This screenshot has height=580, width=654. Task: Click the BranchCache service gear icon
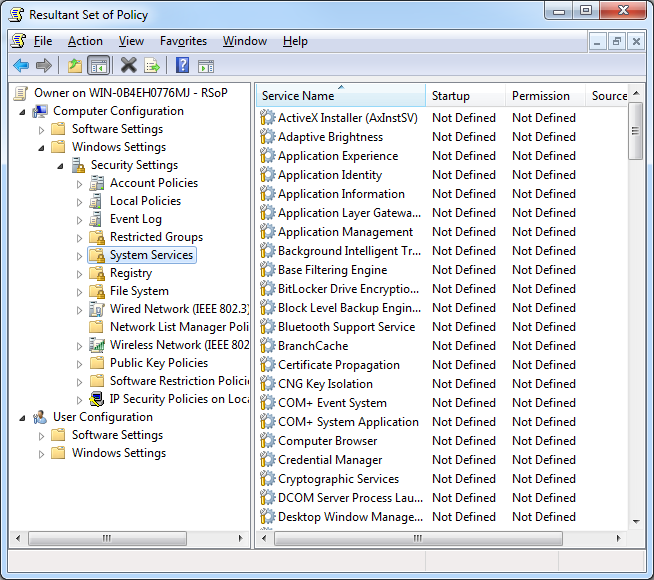(x=267, y=346)
